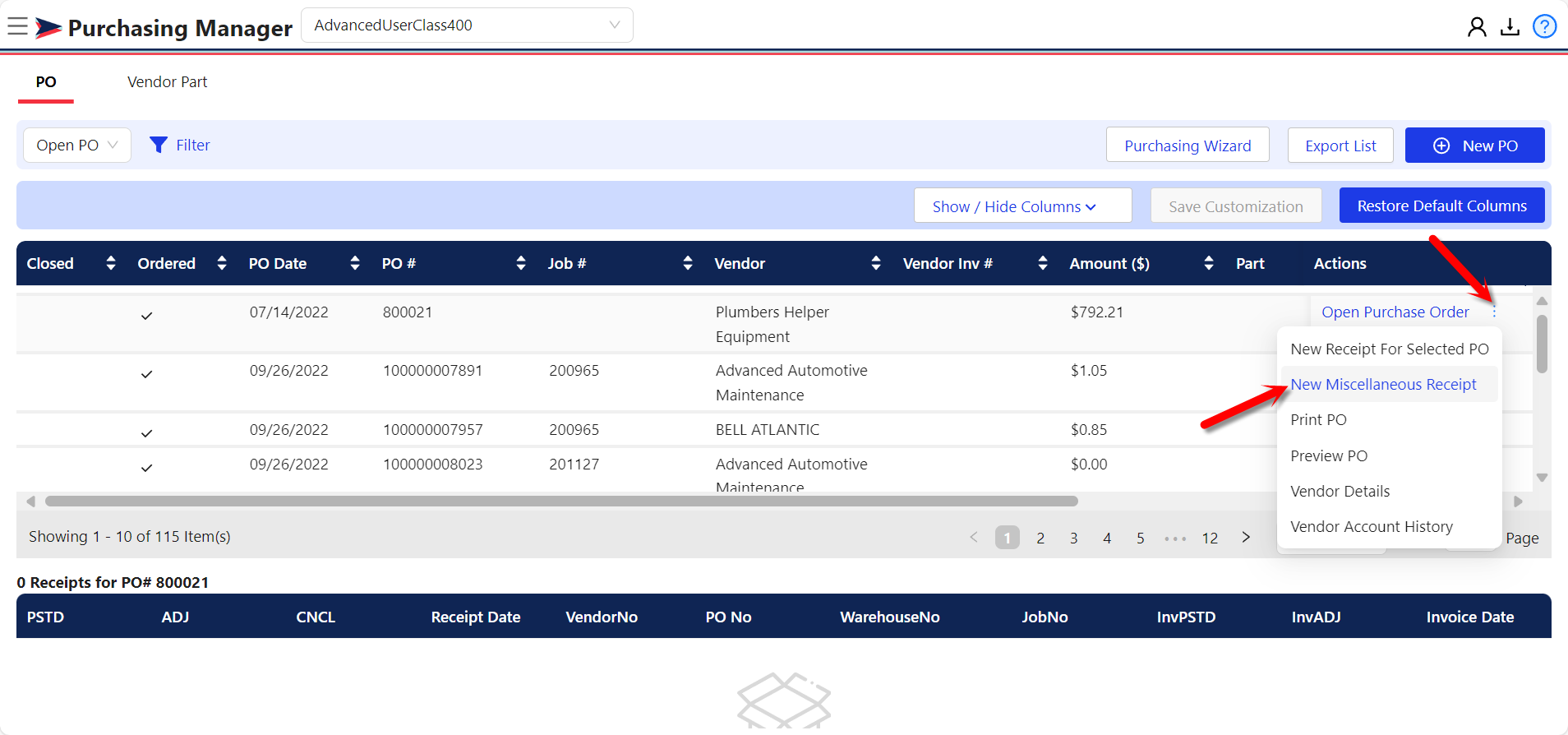
Task: Sort by PO Date column arrows
Action: [x=355, y=263]
